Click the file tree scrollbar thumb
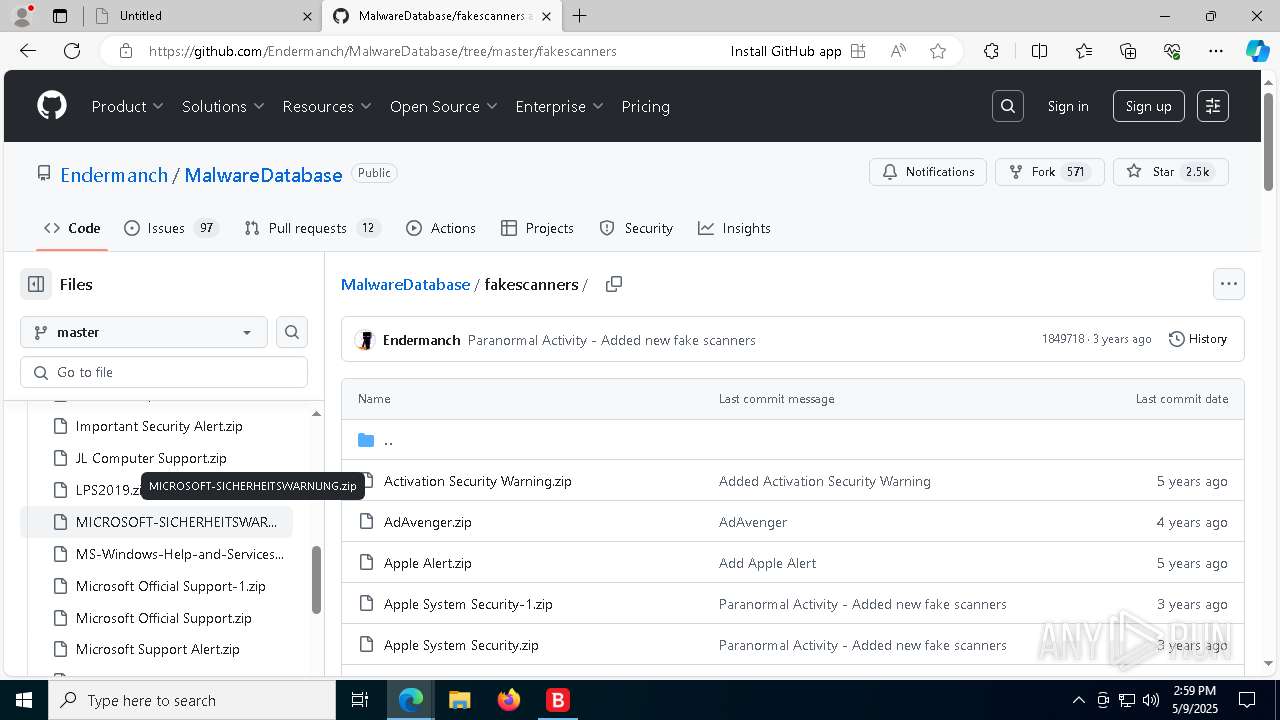The width and height of the screenshot is (1280, 720). coord(317,579)
